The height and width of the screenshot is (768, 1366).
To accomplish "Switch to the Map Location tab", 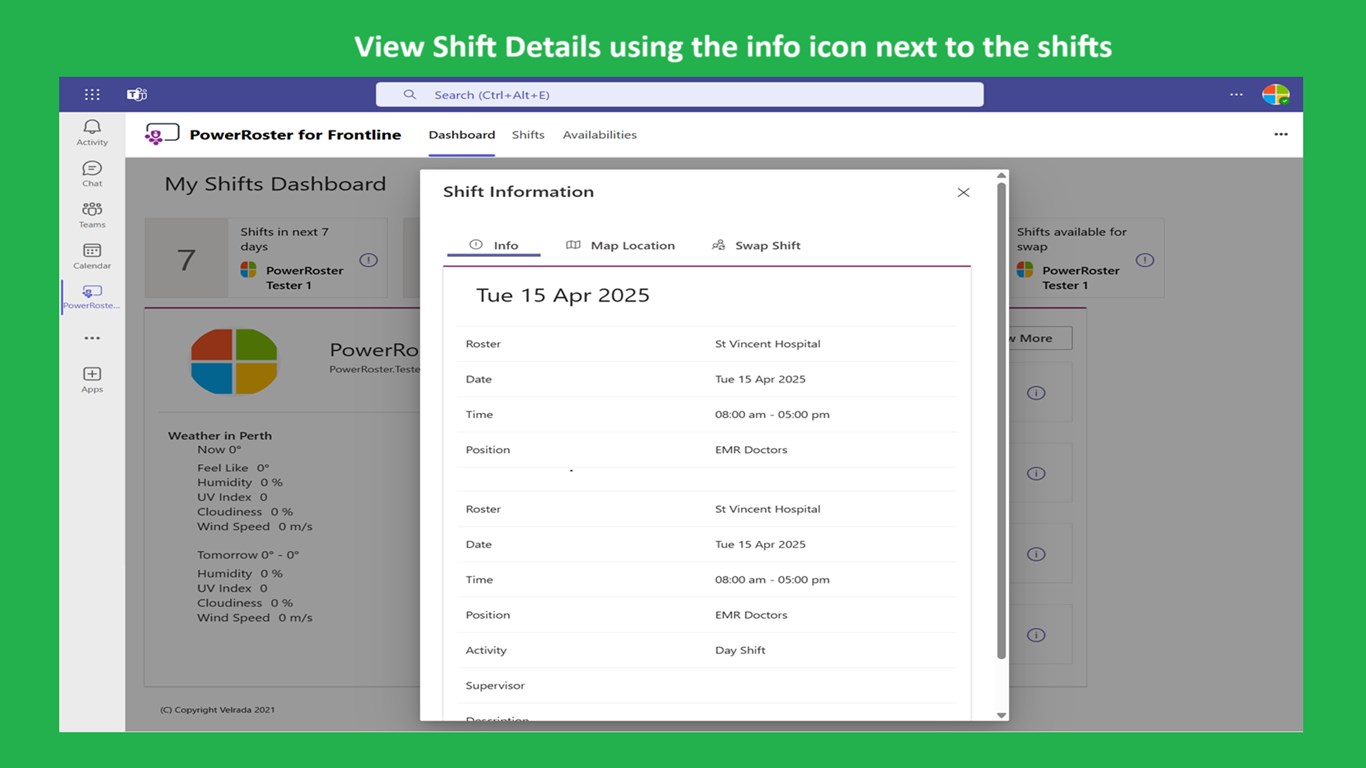I will tap(620, 245).
